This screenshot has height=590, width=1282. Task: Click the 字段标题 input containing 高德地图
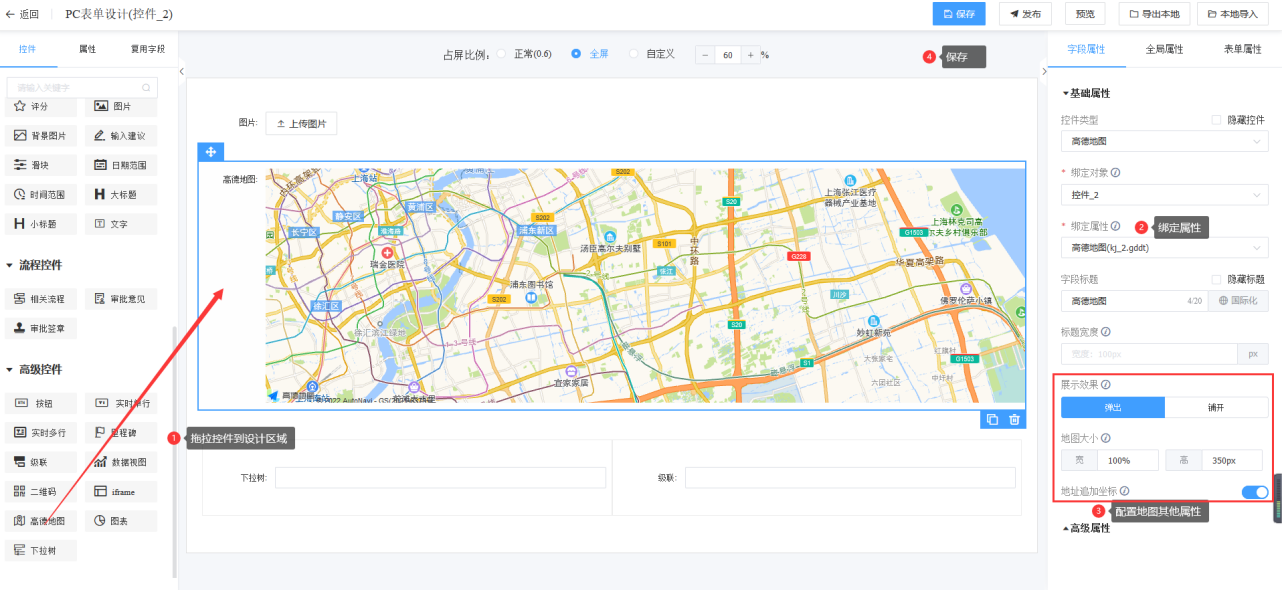pyautogui.click(x=1134, y=300)
